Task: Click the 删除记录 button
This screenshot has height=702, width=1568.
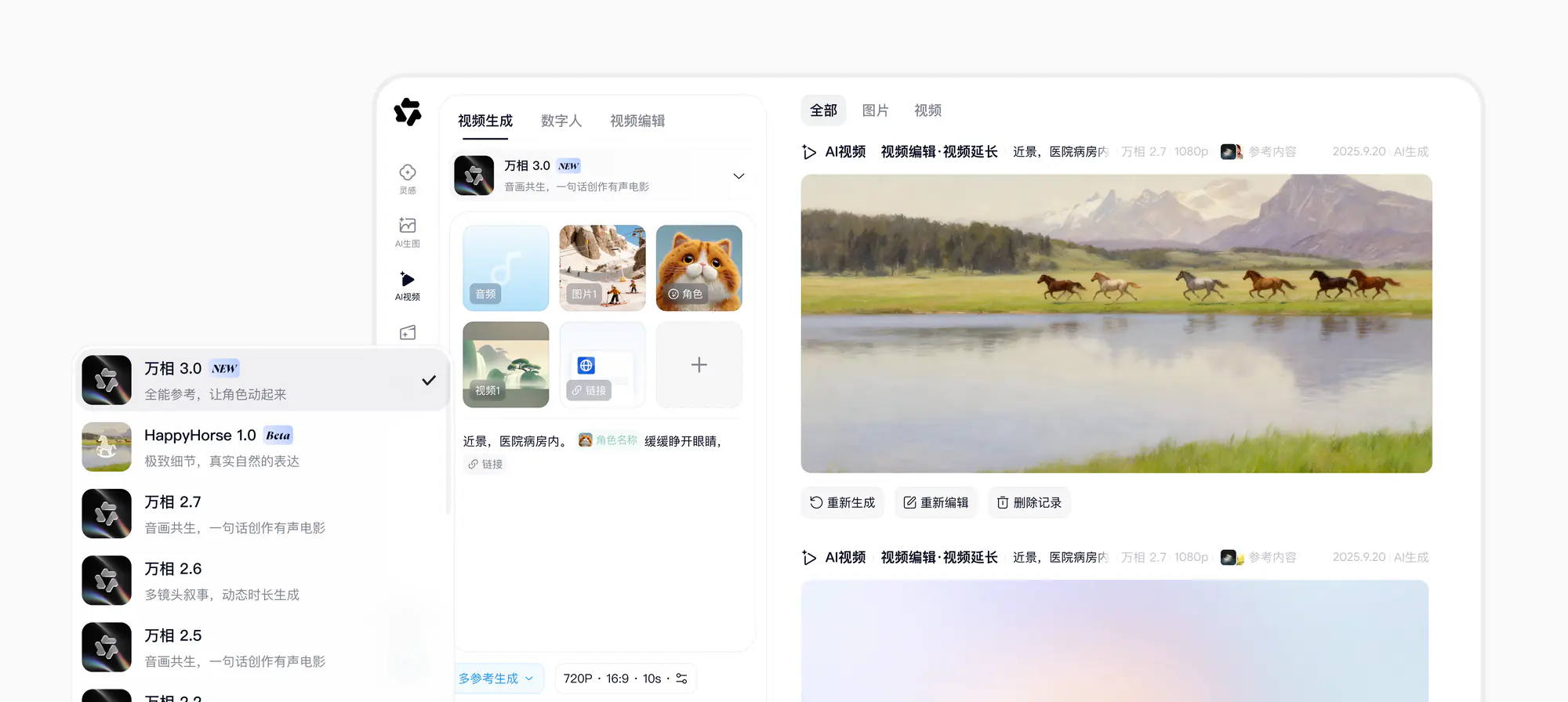Action: 1029,502
